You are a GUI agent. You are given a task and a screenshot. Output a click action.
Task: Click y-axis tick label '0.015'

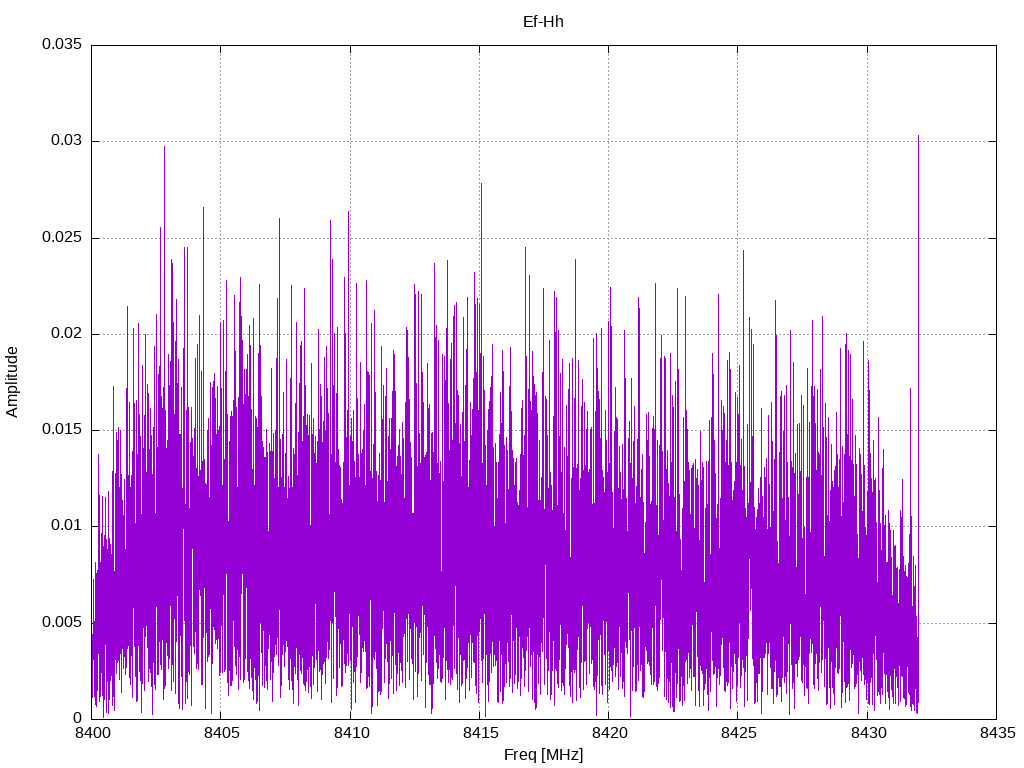click(x=62, y=429)
